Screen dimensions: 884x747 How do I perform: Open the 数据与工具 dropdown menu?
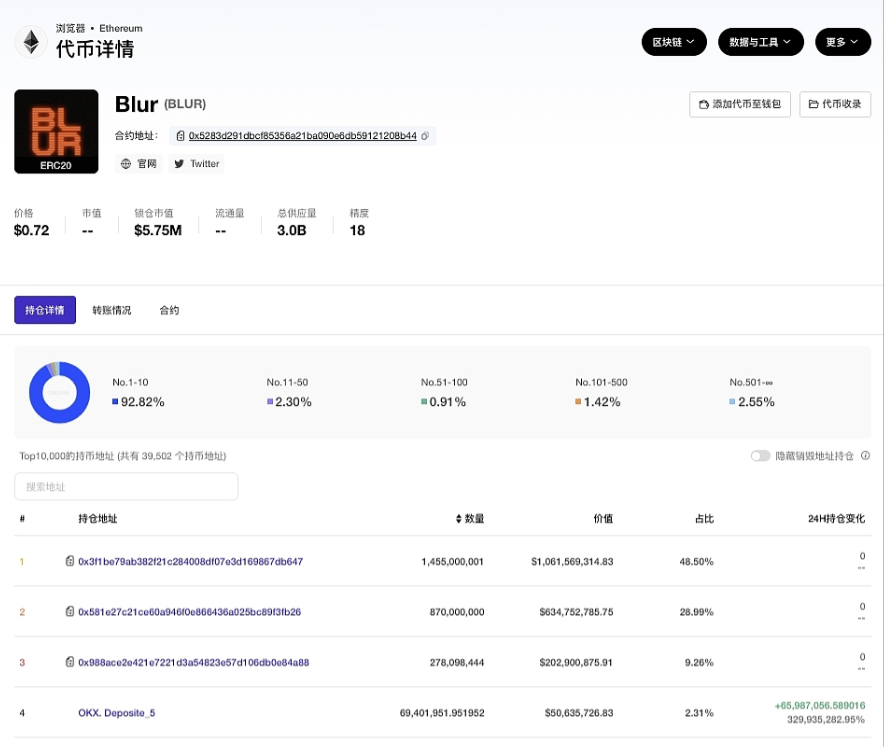(x=761, y=42)
